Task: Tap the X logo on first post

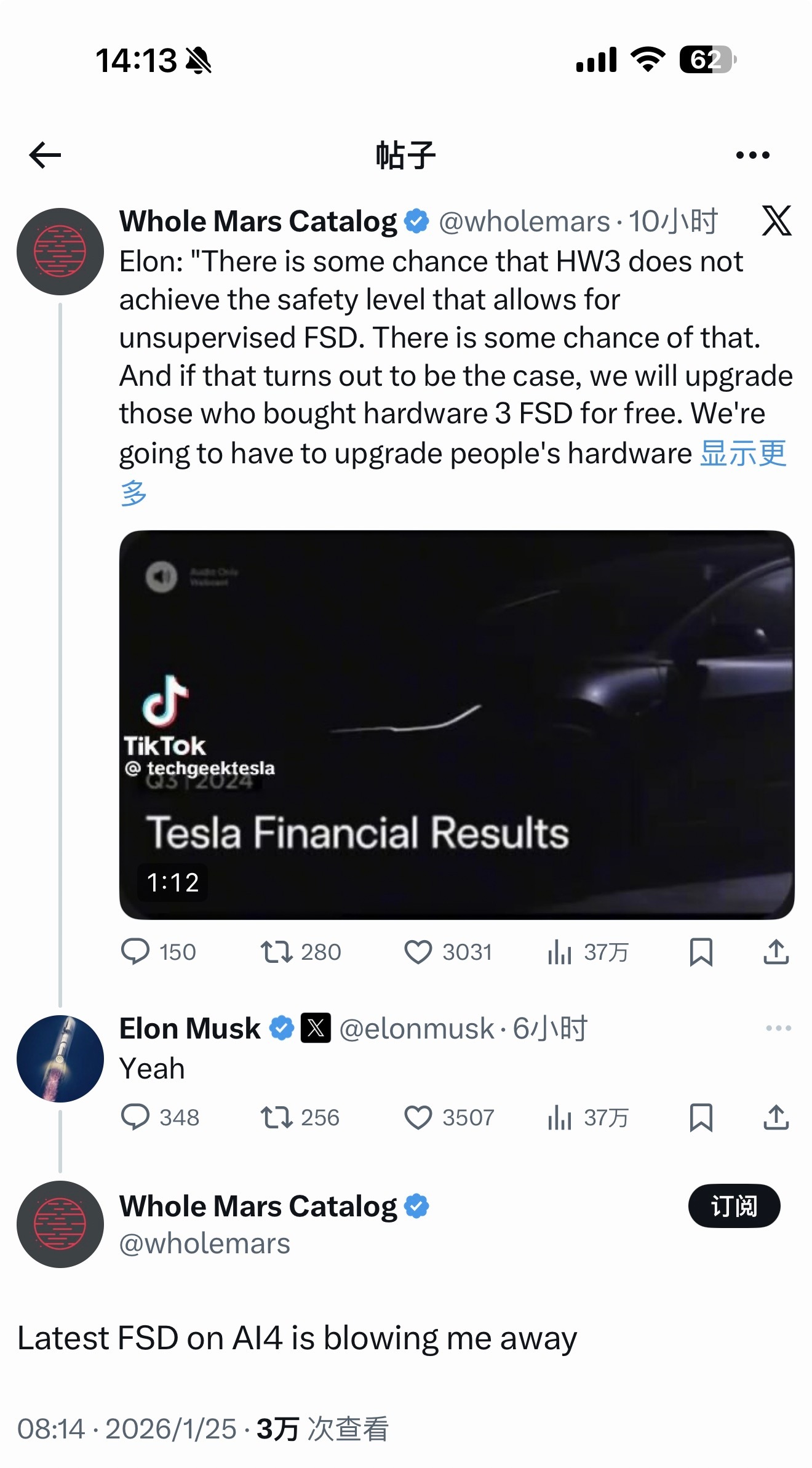Action: point(776,221)
